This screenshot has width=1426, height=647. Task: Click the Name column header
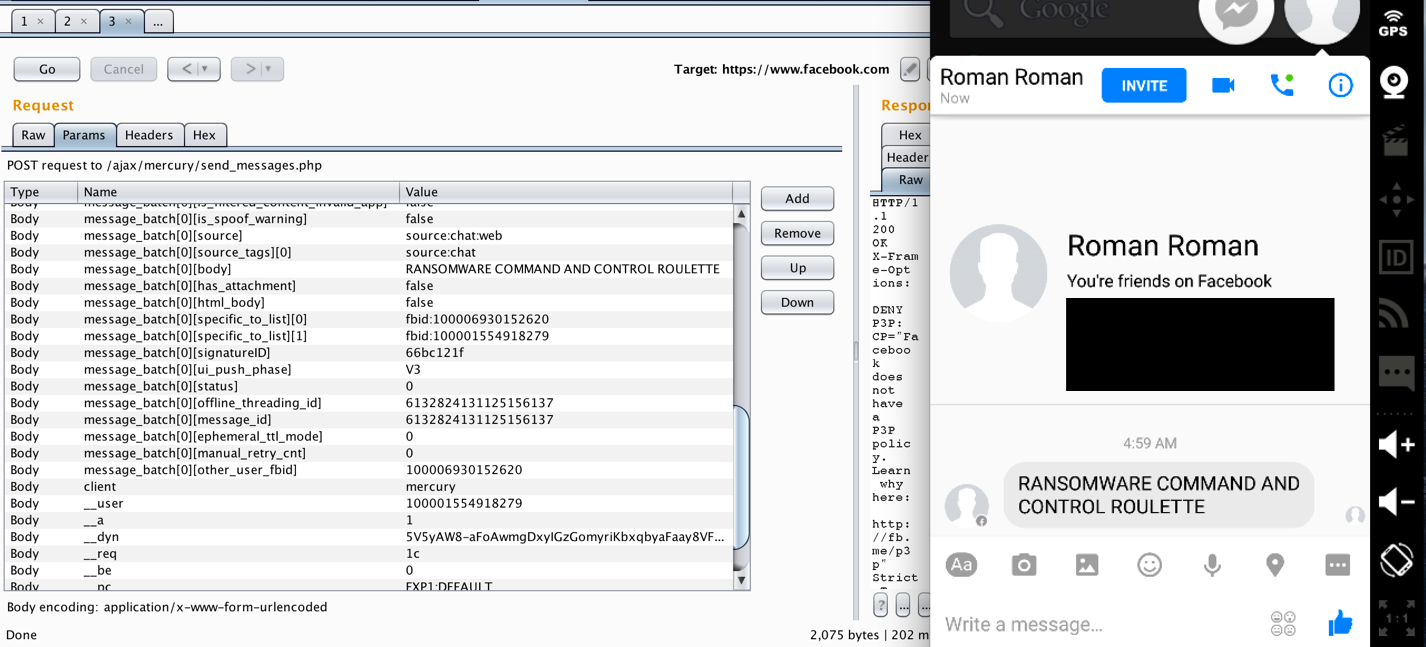coord(239,192)
